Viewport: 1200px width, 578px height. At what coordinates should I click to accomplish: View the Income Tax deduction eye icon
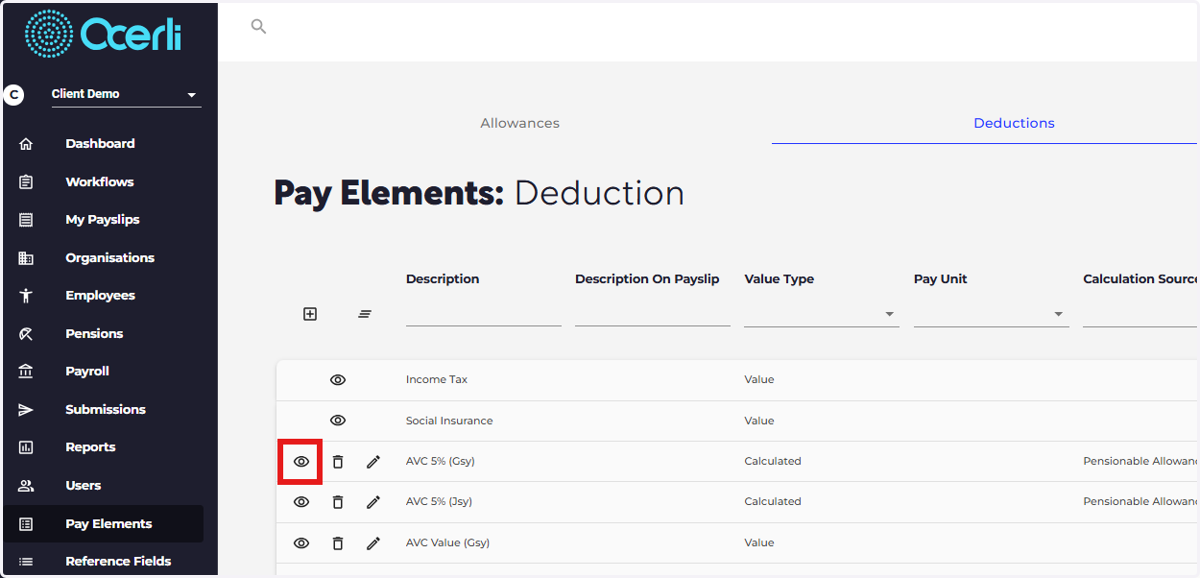point(338,380)
